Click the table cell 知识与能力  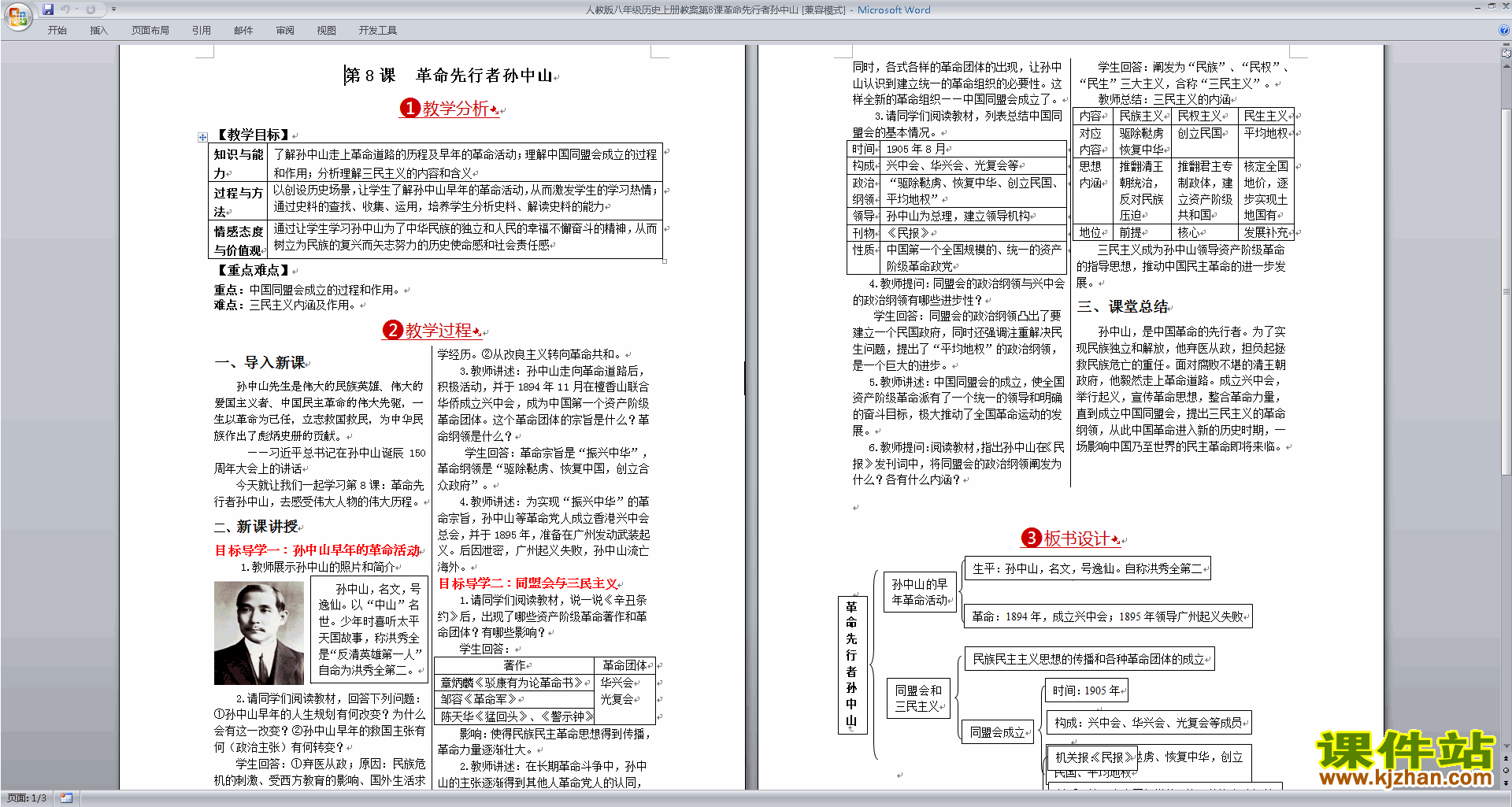238,164
